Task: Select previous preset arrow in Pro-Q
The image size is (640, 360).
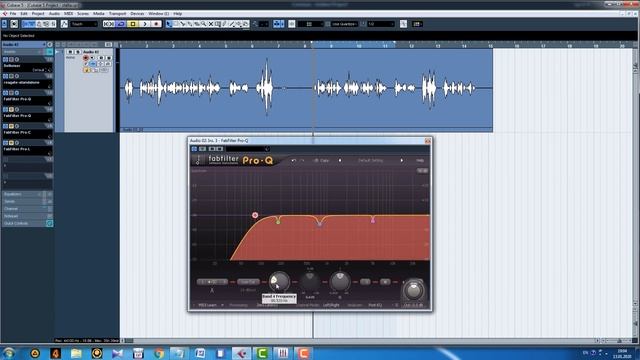Action: click(340, 160)
